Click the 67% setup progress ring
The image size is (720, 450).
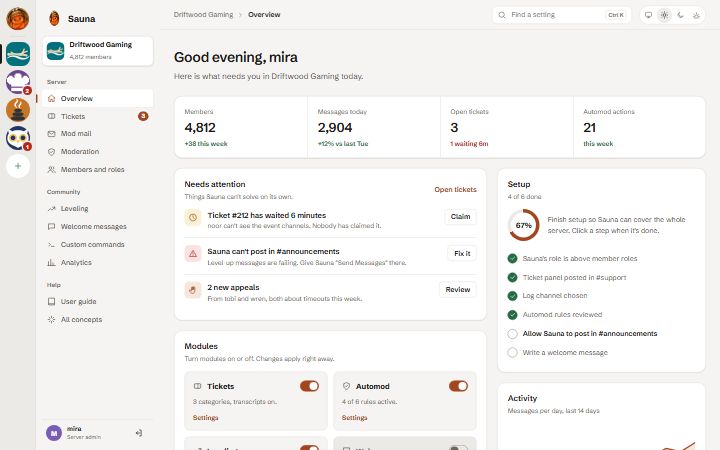point(523,225)
